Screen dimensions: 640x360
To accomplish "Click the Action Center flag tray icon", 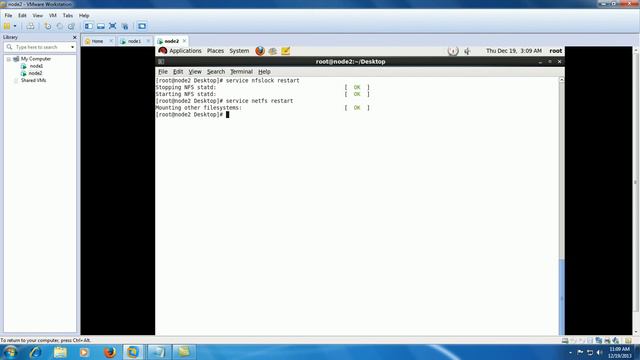I will (x=580, y=352).
